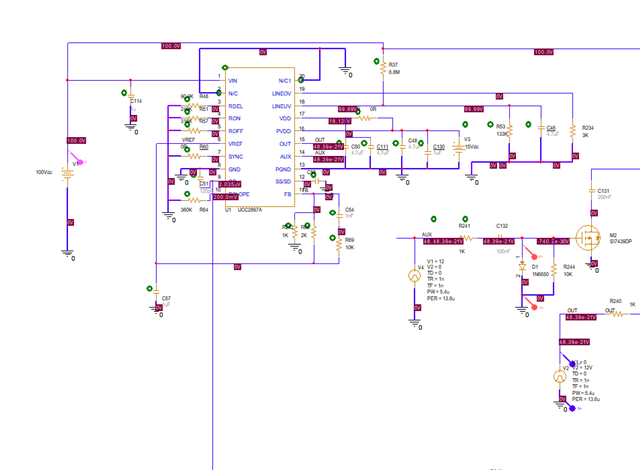Select diode D1 symbol
640x470 pixels.
(x=522, y=267)
